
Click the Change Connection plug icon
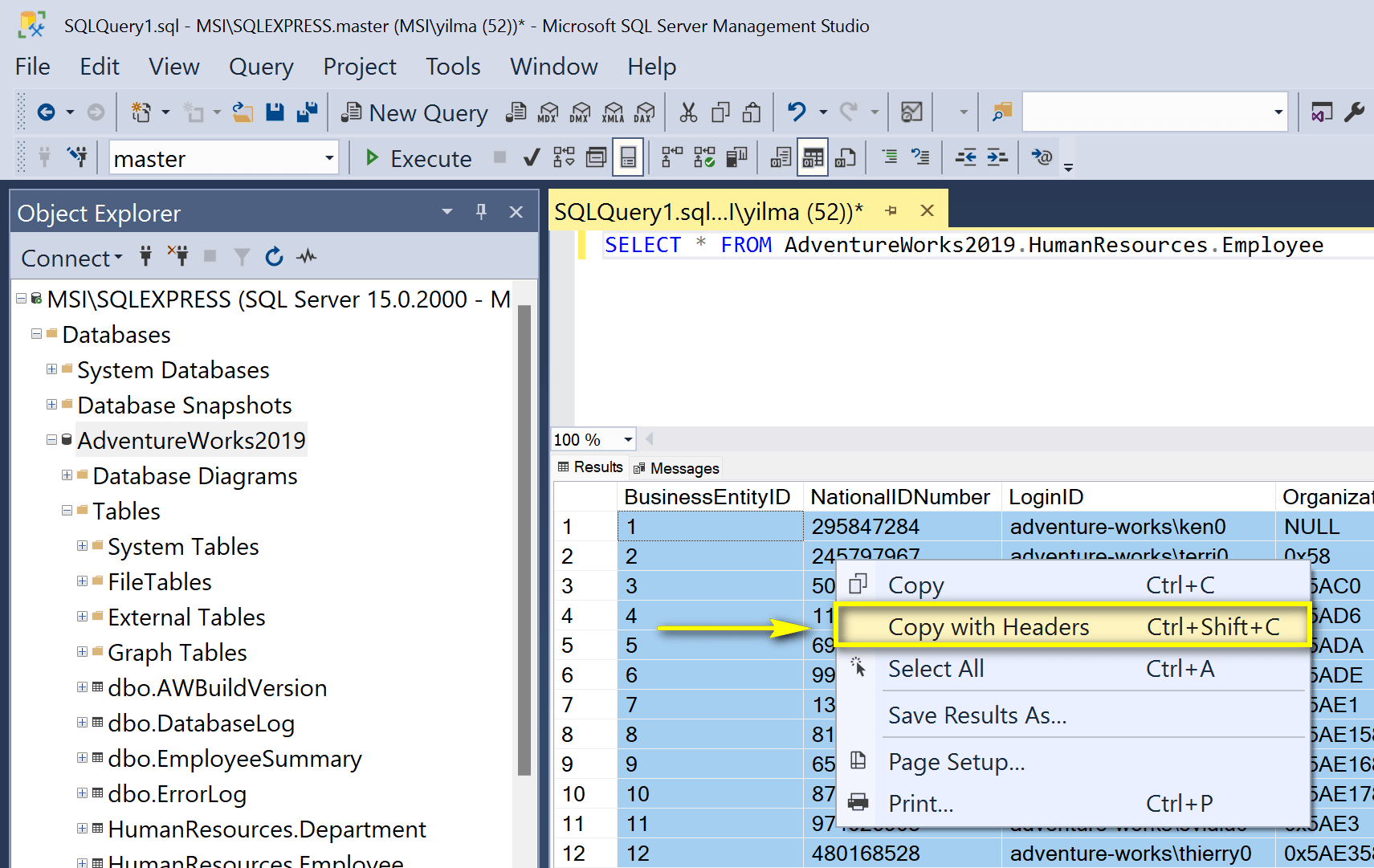pyautogui.click(x=77, y=157)
